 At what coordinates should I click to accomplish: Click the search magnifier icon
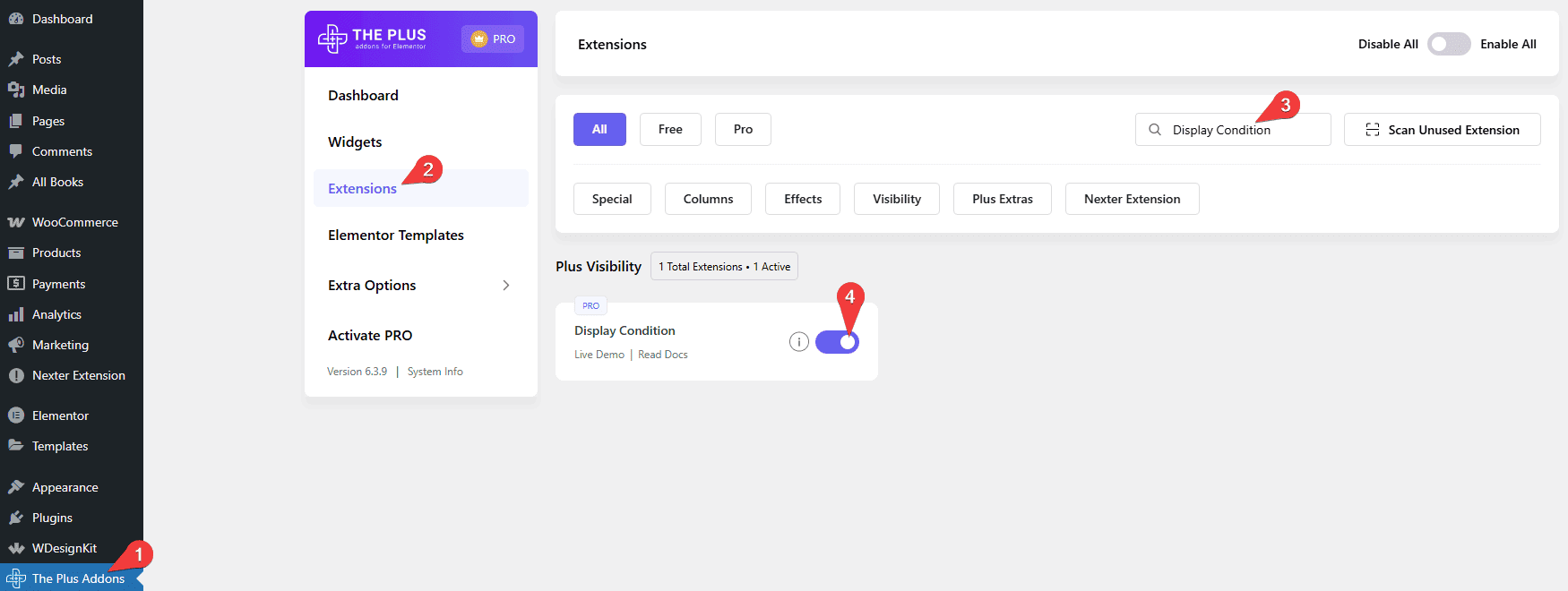1155,130
